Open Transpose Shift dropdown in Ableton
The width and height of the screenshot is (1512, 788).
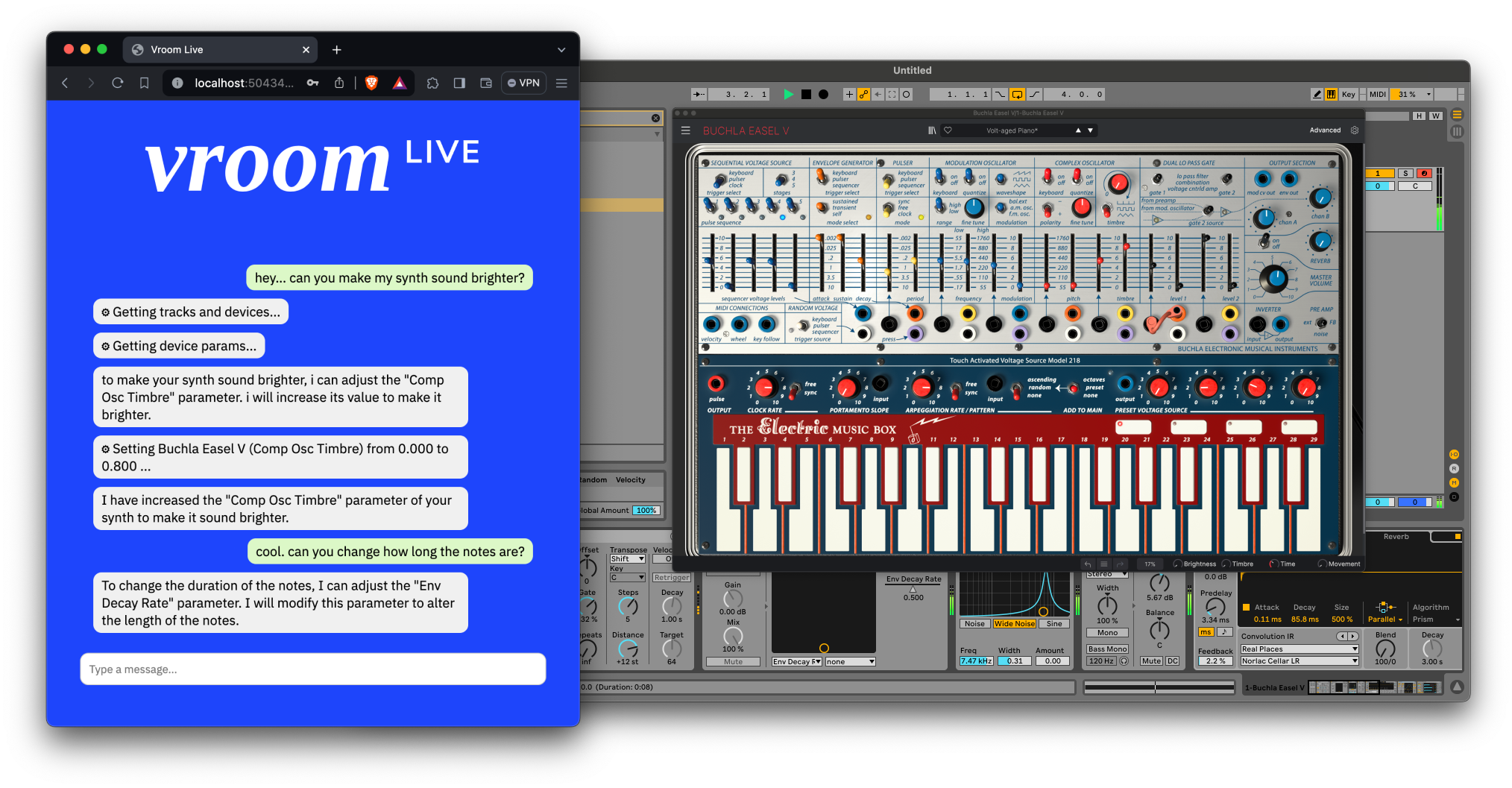tap(628, 559)
